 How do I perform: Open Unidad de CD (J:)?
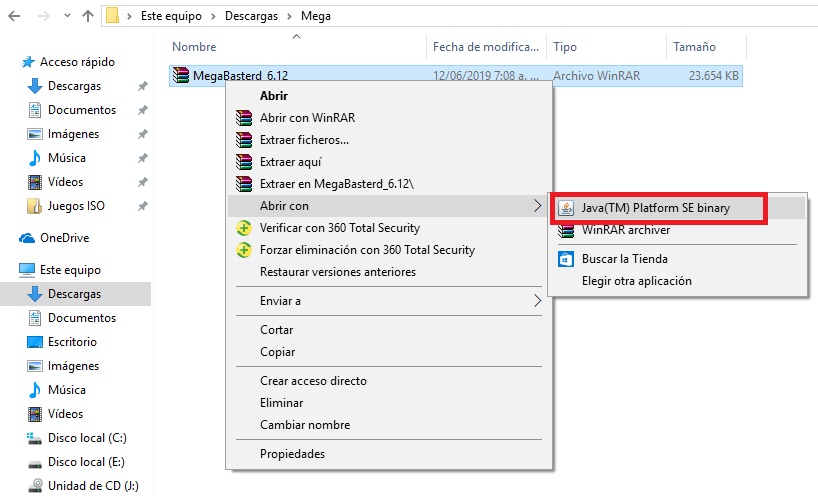click(x=93, y=486)
